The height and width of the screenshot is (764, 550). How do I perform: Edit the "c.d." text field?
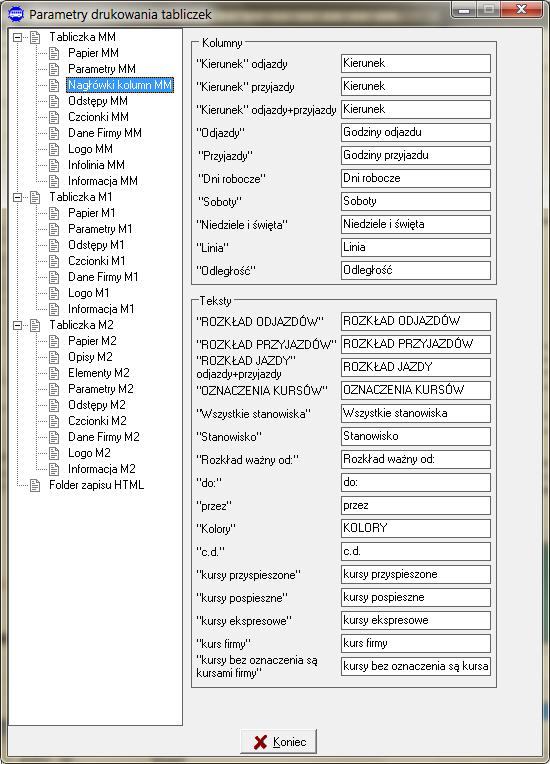[416, 552]
